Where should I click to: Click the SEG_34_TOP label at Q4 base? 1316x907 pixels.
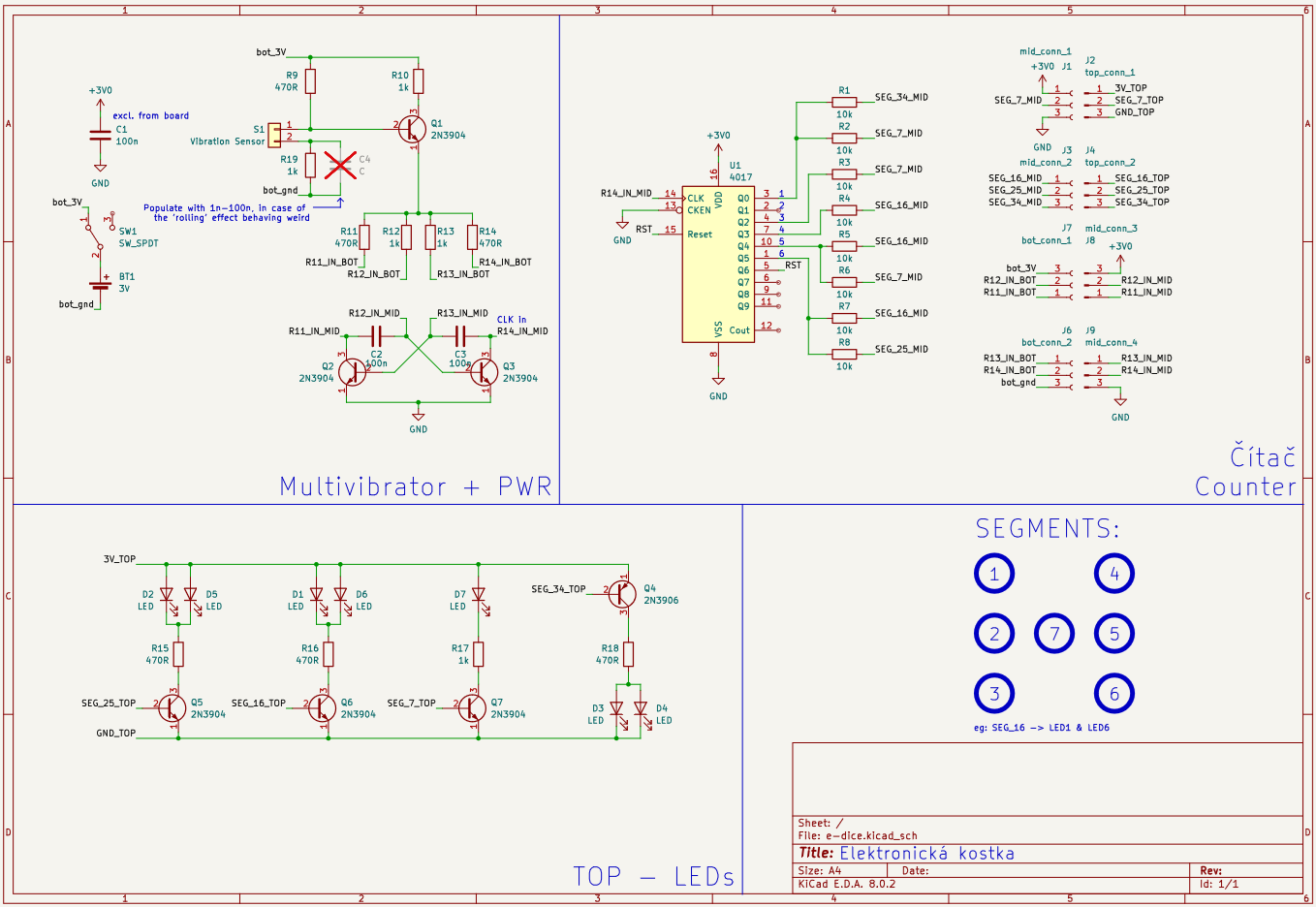[x=558, y=589]
